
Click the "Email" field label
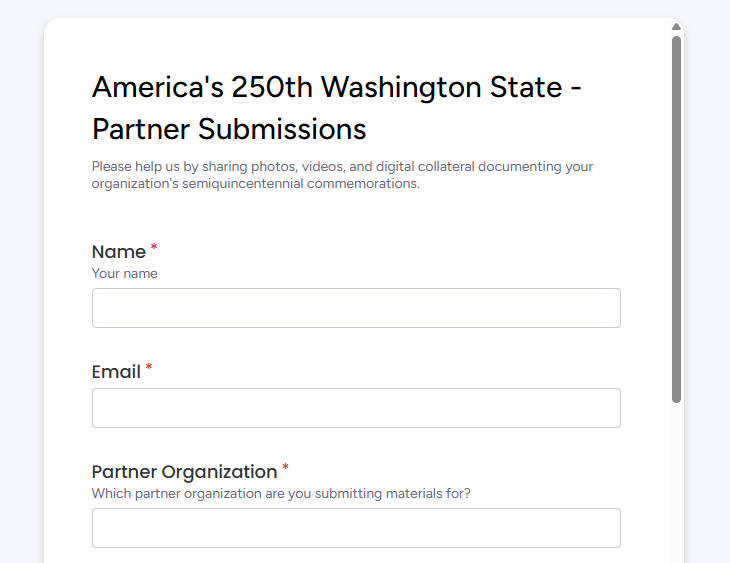pos(116,372)
